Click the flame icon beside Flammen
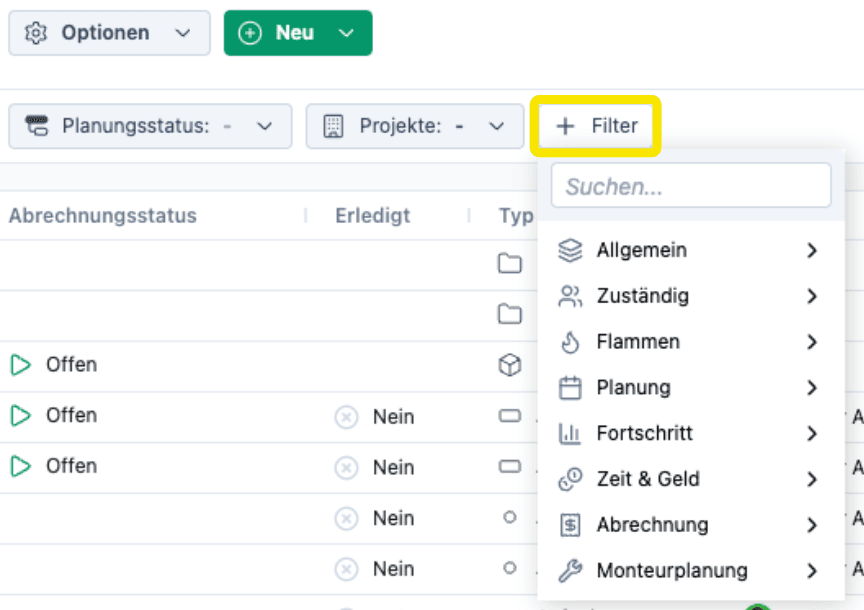Viewport: 864px width, 610px height. pos(570,342)
